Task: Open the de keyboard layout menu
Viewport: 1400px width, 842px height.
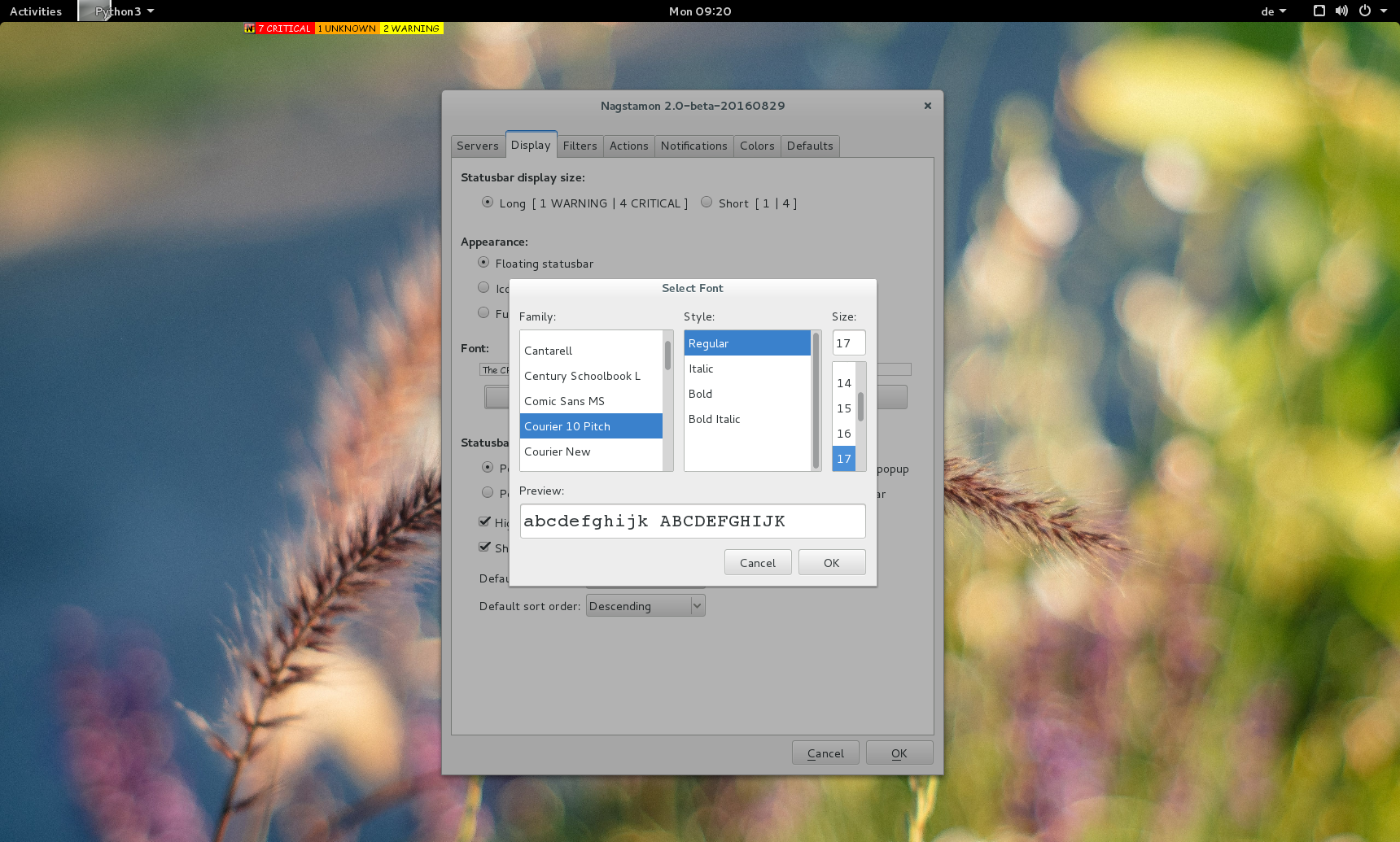Action: (1273, 11)
